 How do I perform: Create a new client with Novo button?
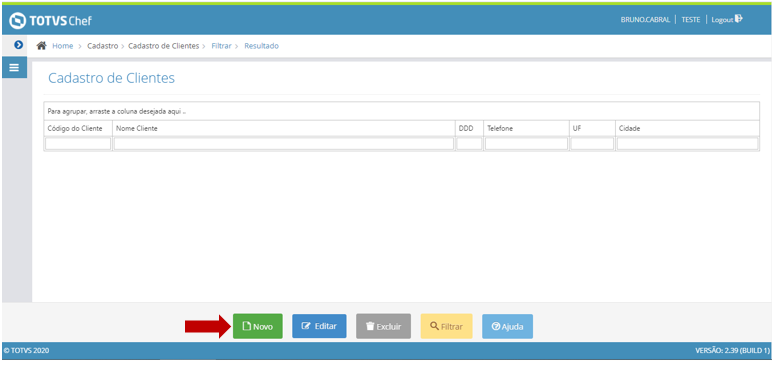tap(258, 326)
